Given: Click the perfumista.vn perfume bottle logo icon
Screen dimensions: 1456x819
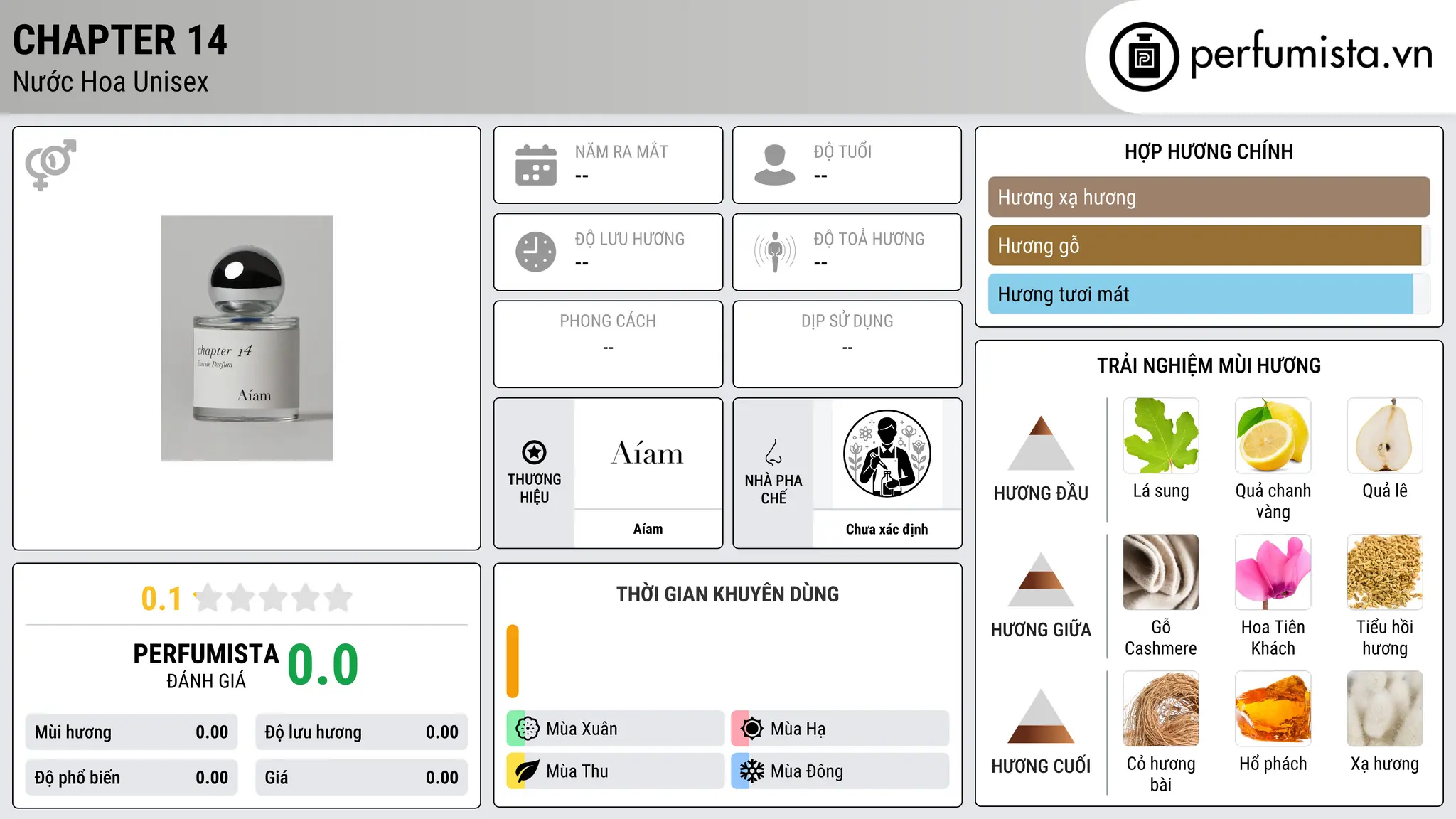Looking at the screenshot, I should (1144, 56).
